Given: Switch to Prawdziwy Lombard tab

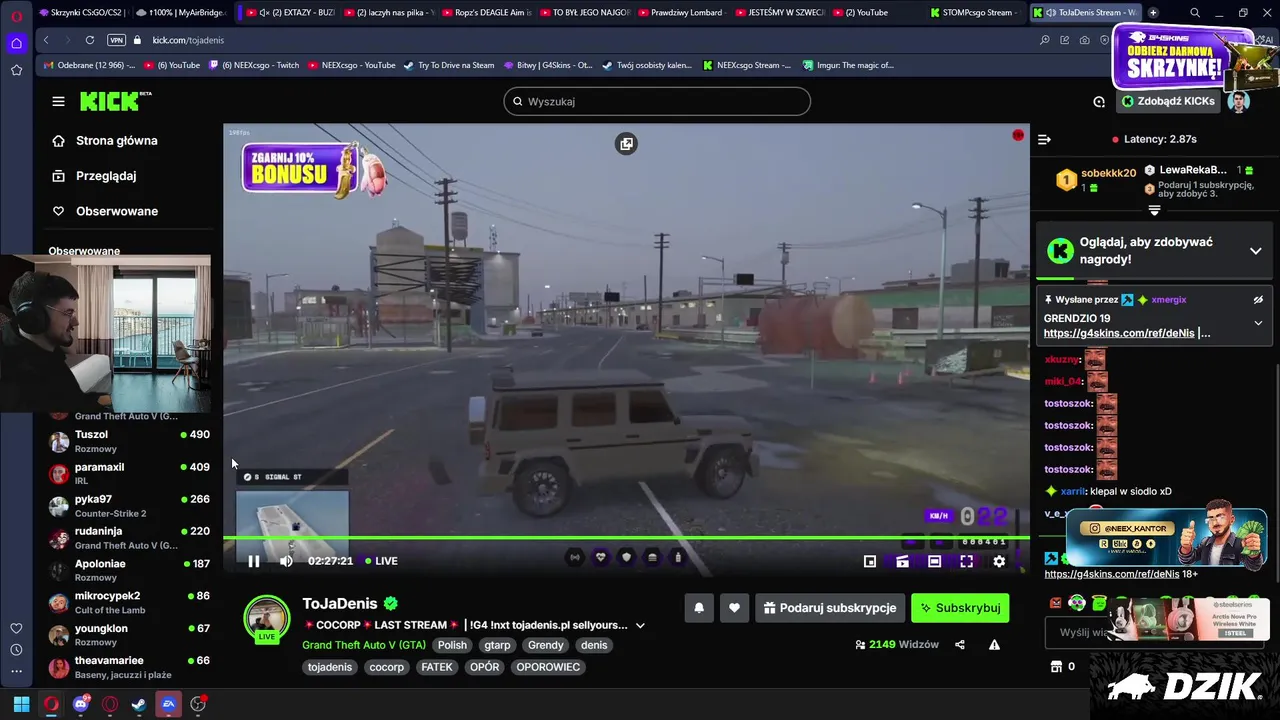Looking at the screenshot, I should (680, 13).
